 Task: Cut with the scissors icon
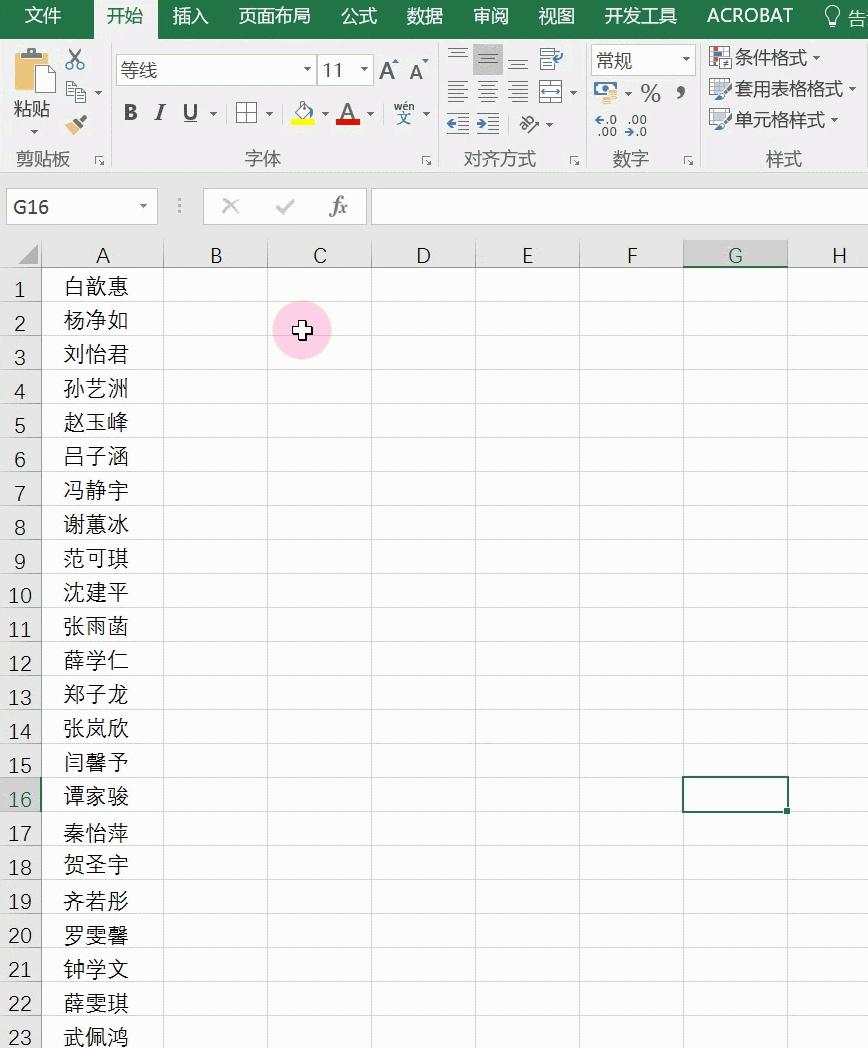75,60
